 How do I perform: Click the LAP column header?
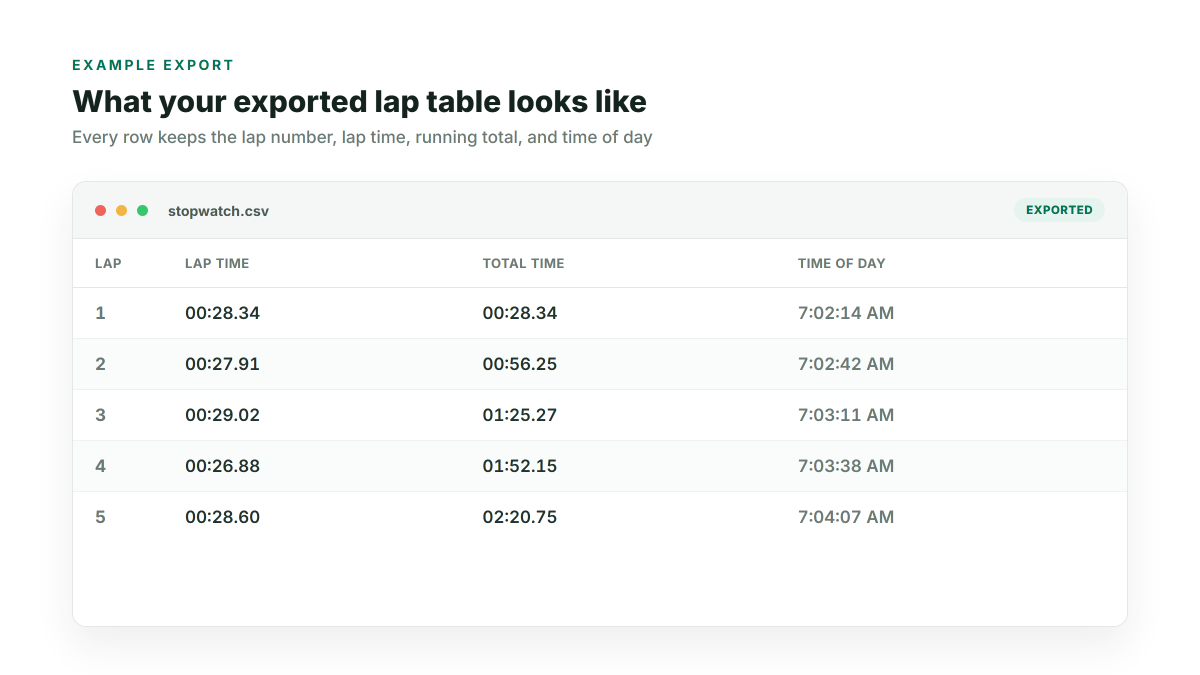coord(108,264)
